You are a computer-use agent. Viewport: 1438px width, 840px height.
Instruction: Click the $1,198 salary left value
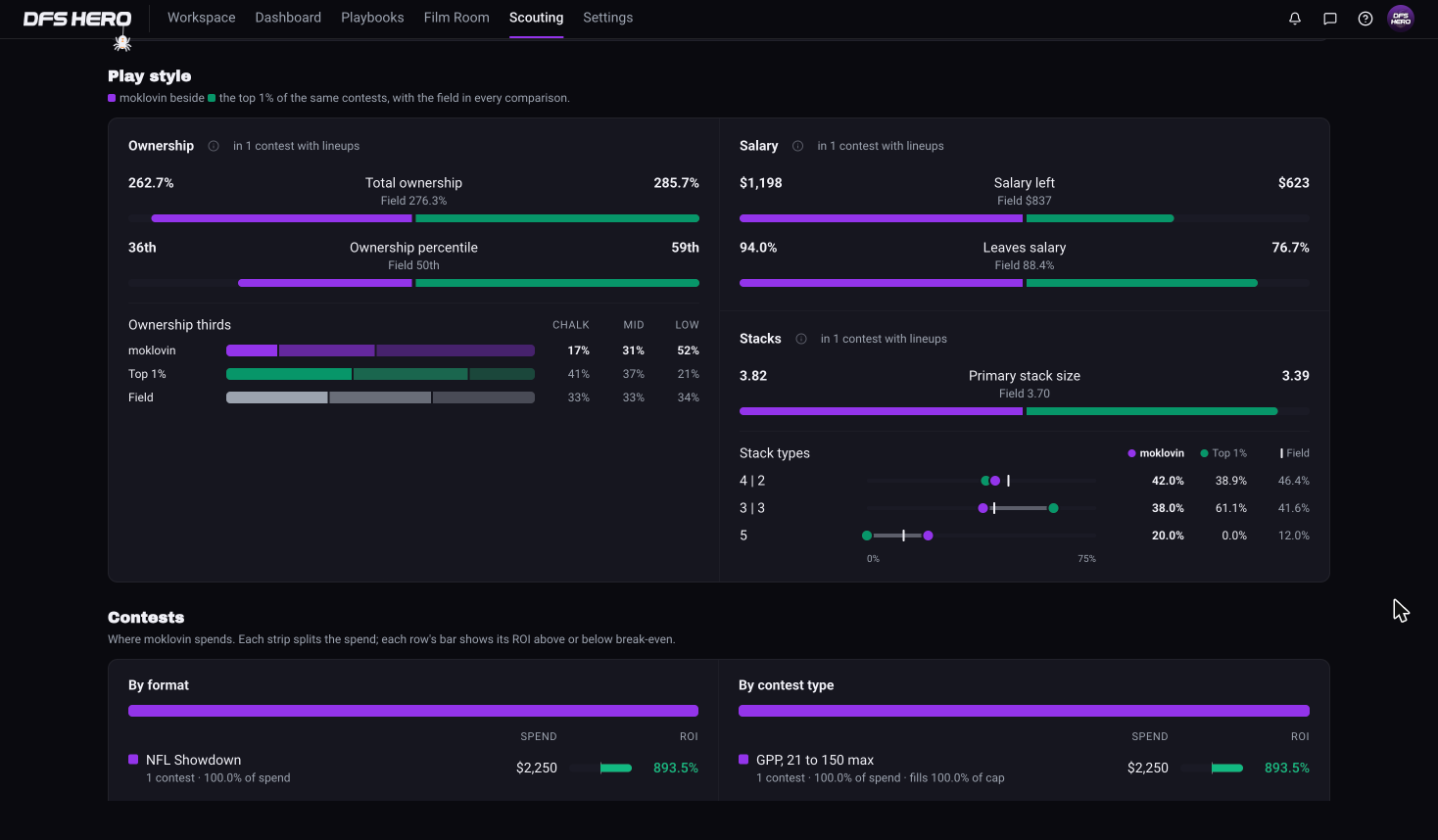(761, 183)
